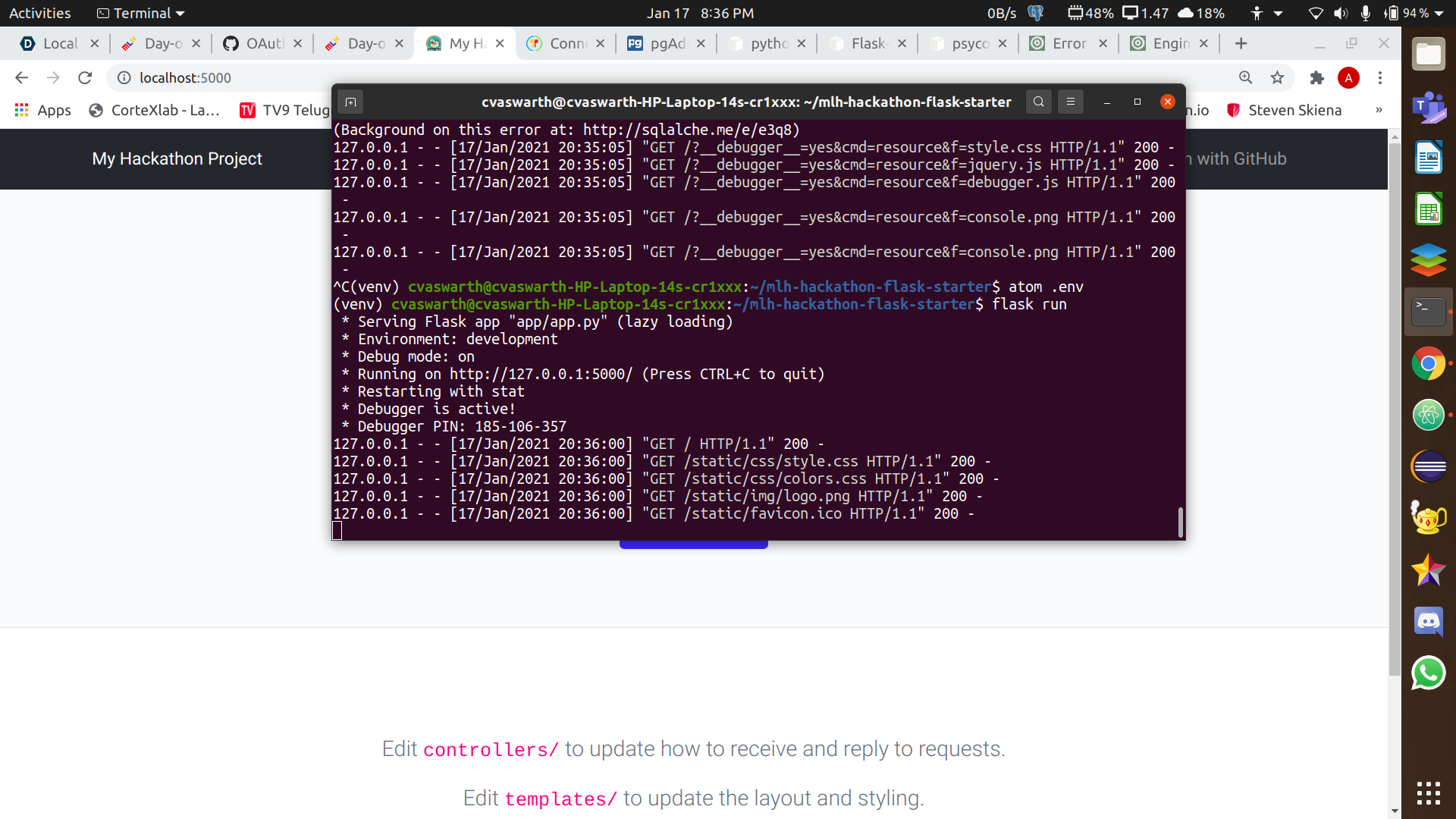1456x819 pixels.
Task: Open Chrome extensions puzzle icon
Action: tap(1316, 77)
